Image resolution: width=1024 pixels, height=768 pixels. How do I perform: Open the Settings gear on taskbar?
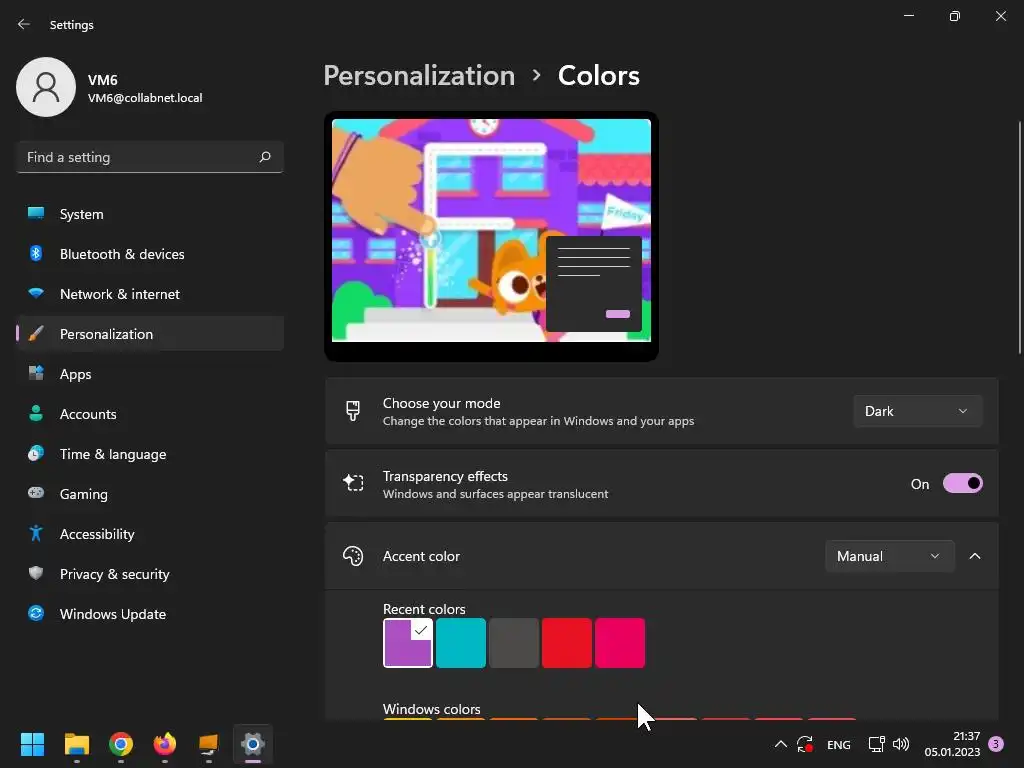(x=253, y=744)
